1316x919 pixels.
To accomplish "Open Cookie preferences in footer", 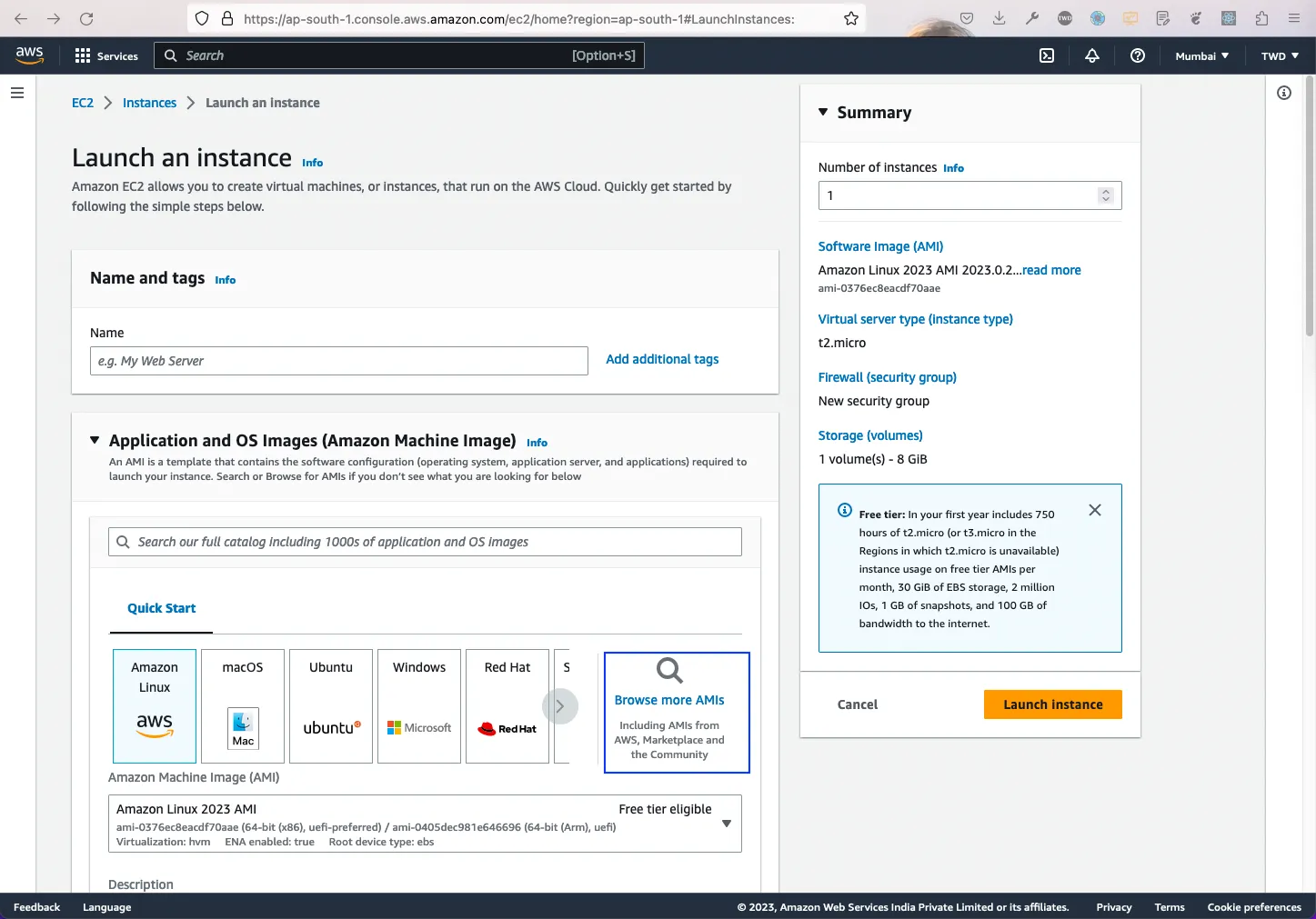I will click(x=1254, y=907).
